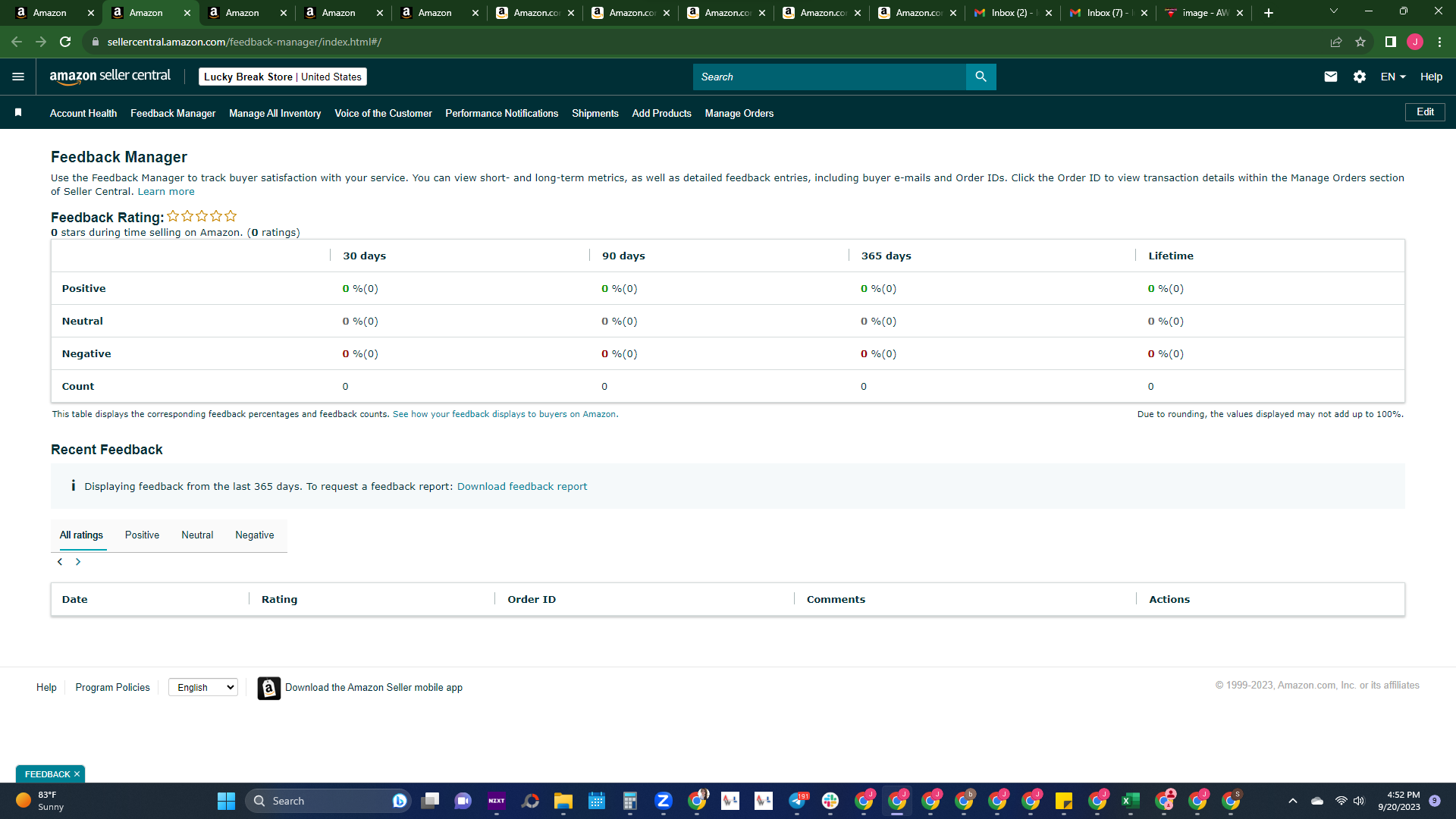Open the English language select in footer
The height and width of the screenshot is (819, 1456).
tap(203, 687)
